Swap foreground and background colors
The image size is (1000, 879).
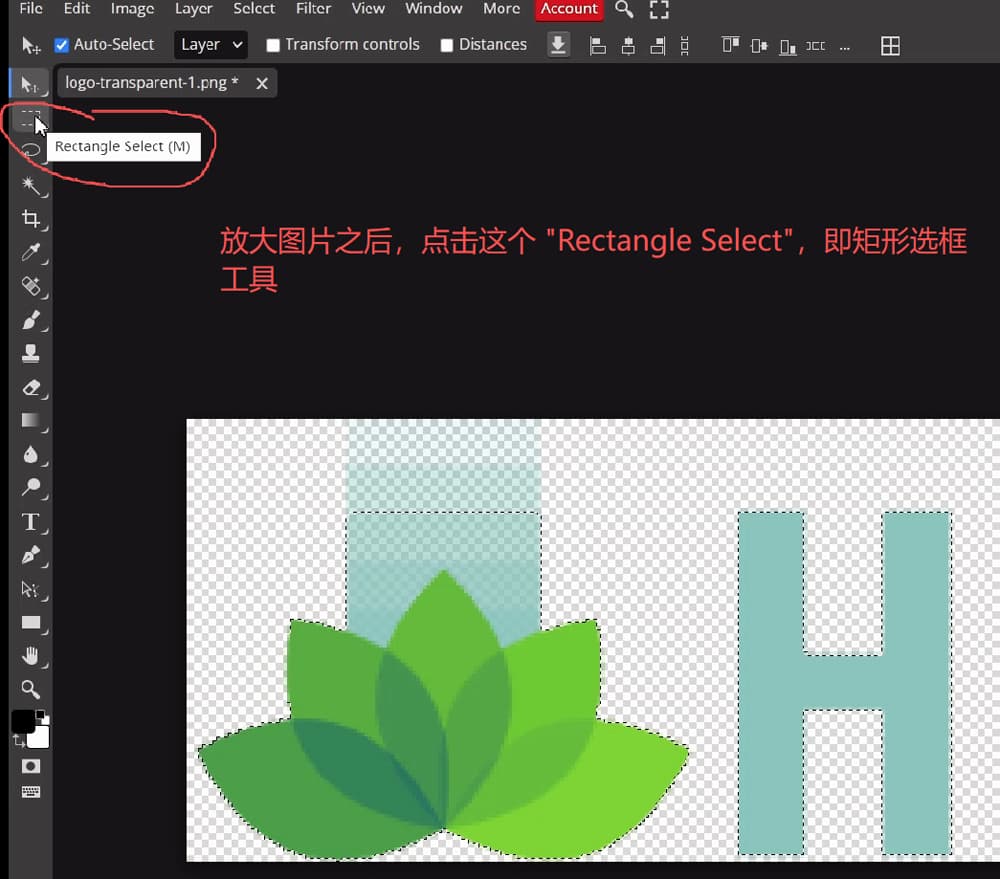point(18,741)
